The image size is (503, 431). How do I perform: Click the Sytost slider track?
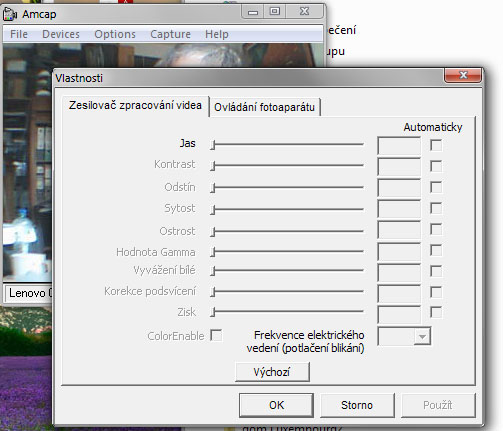[x=287, y=209]
